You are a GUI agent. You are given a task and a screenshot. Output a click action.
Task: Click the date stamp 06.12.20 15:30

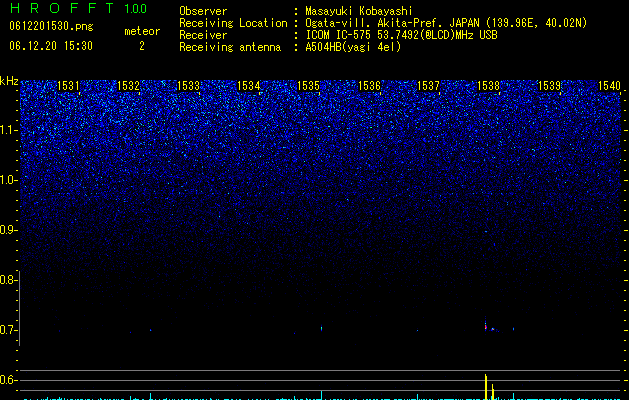[51, 46]
